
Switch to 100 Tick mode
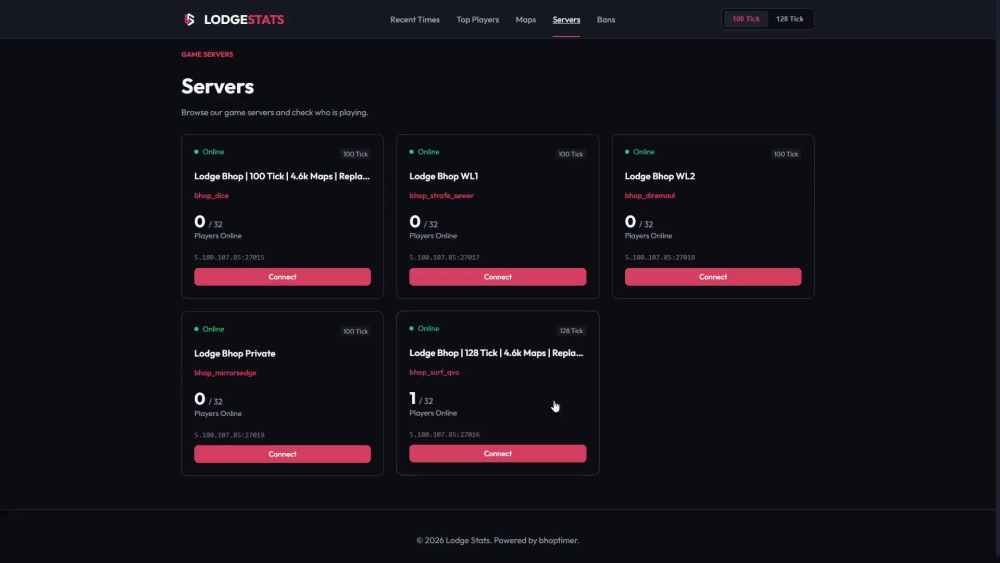click(x=746, y=19)
